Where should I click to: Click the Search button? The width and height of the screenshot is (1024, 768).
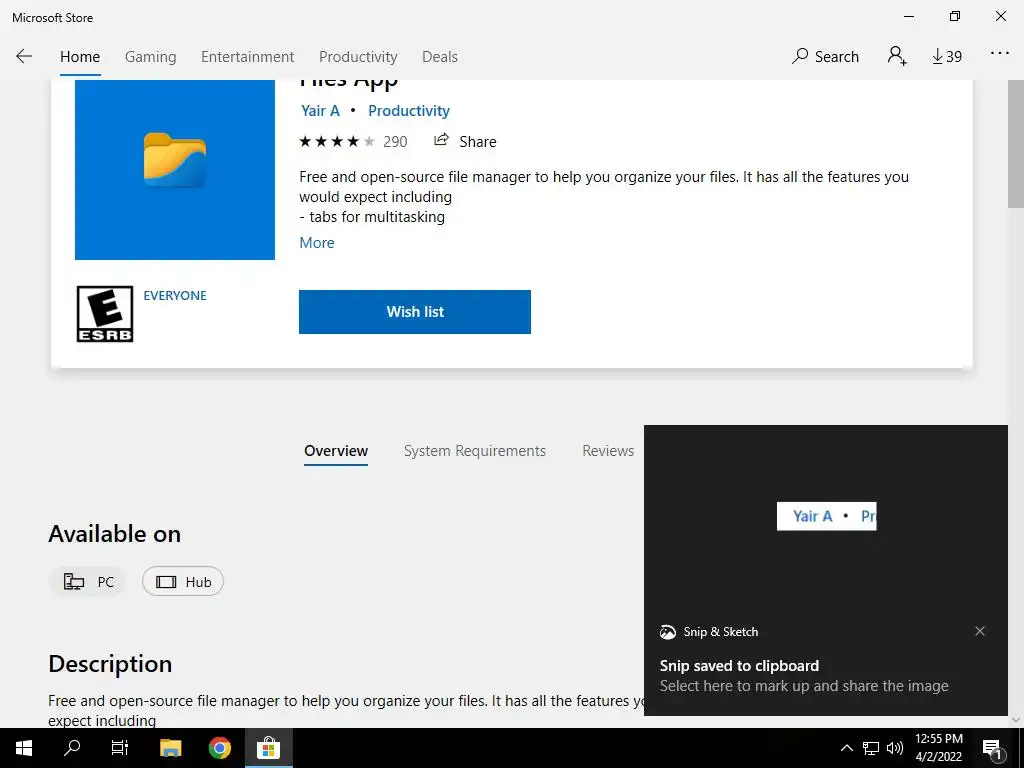click(x=825, y=57)
